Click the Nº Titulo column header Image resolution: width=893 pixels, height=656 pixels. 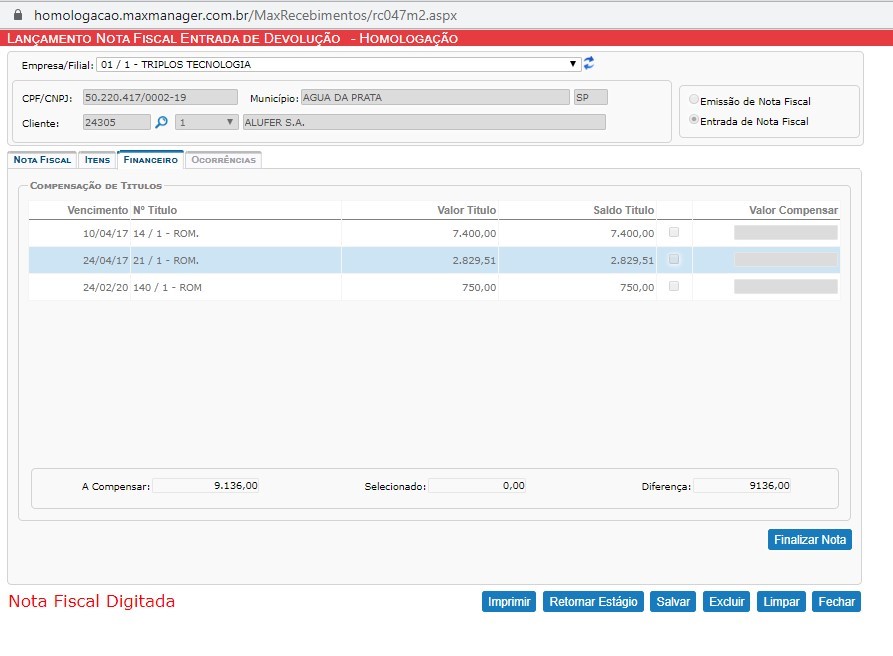click(155, 210)
